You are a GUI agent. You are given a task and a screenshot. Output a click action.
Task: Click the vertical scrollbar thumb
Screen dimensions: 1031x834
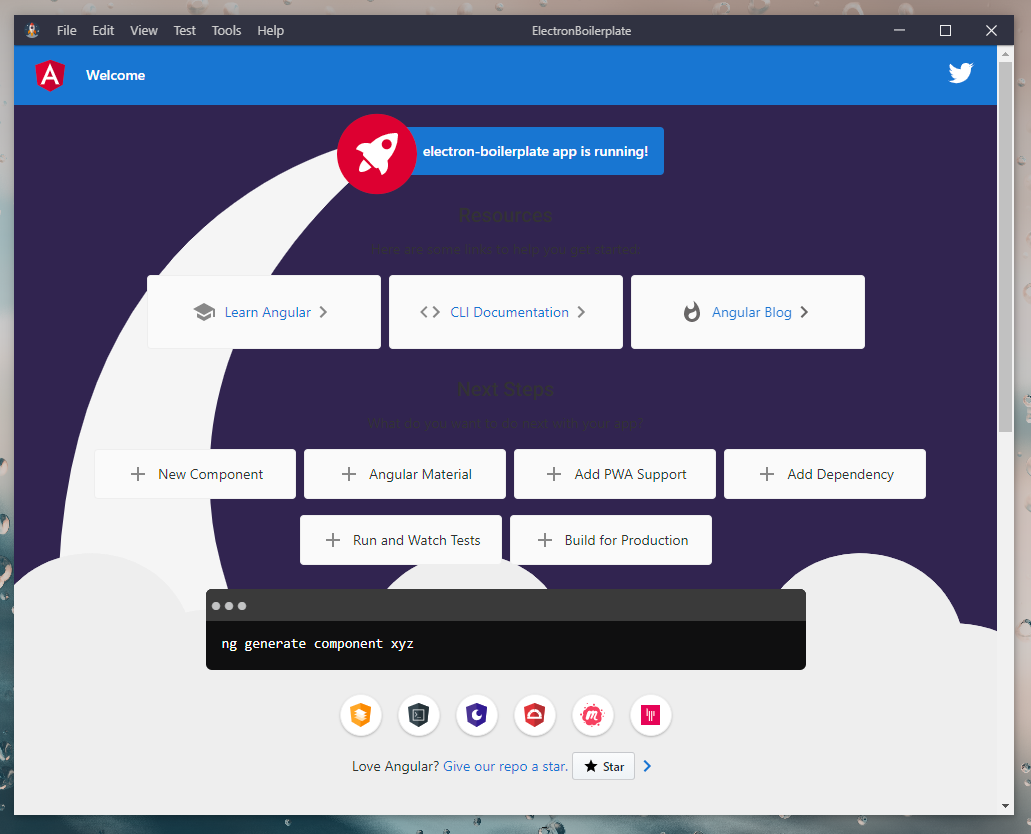click(x=1005, y=247)
